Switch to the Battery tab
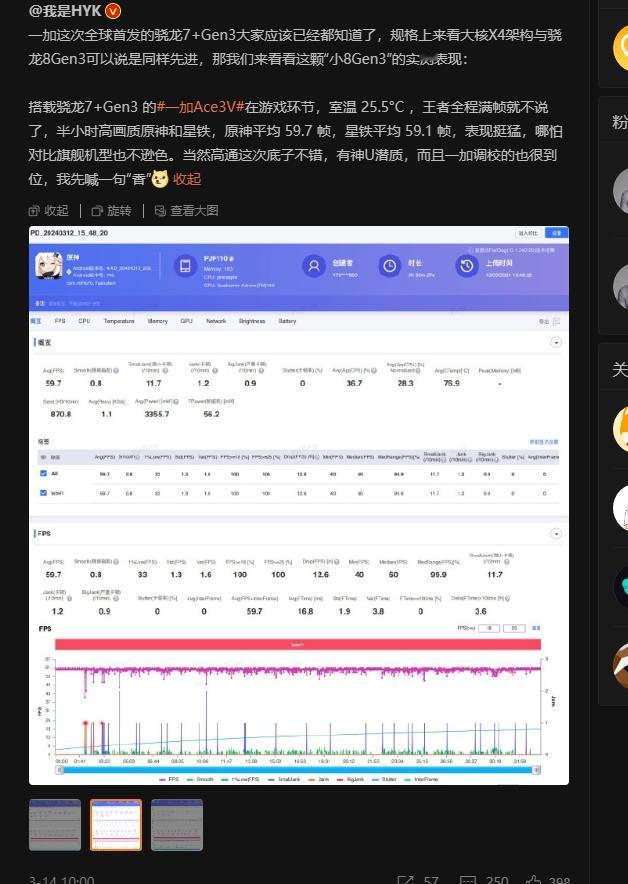The width and height of the screenshot is (628, 884). click(x=287, y=321)
